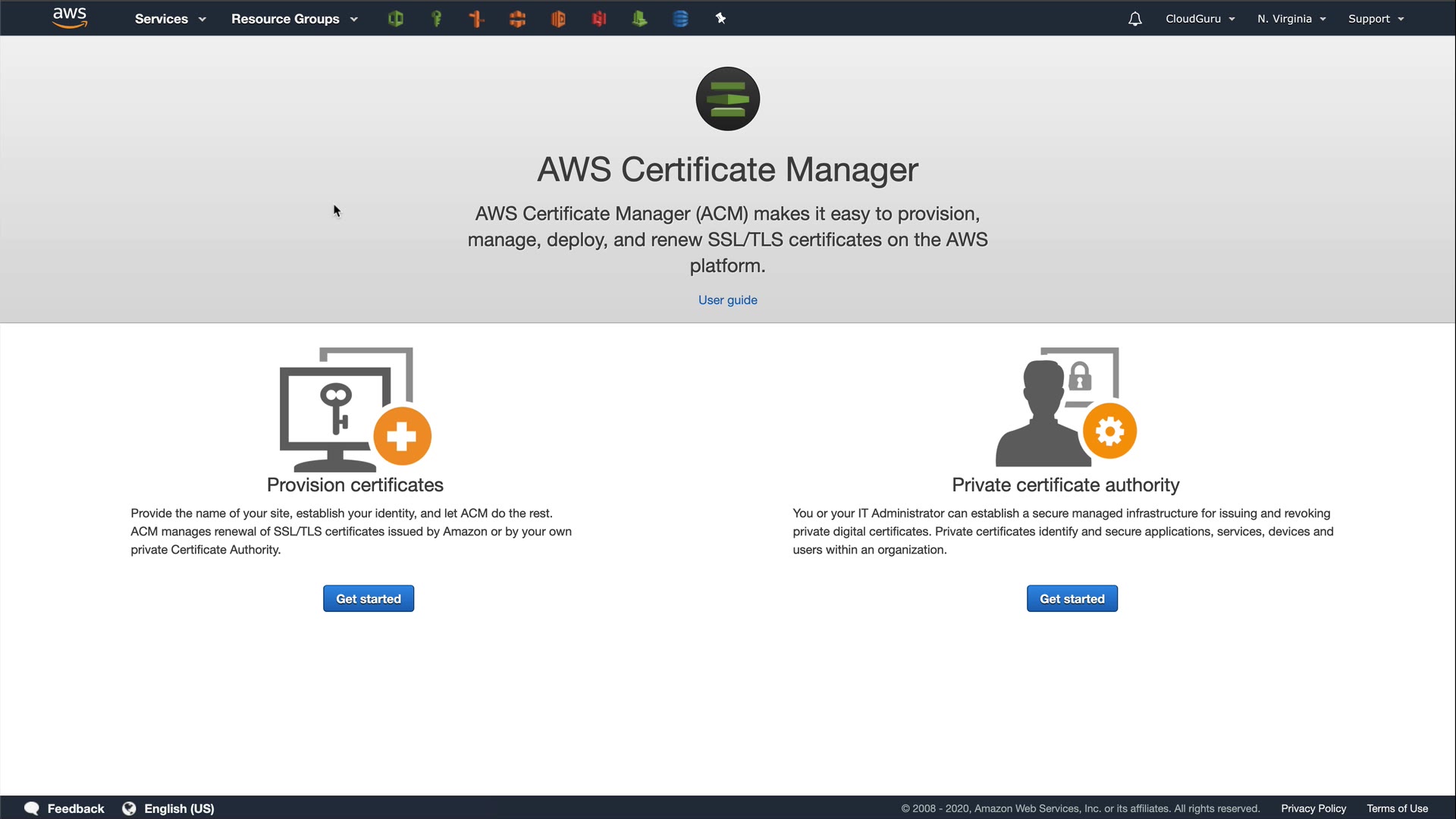Click Get started under Private certificate authority
1456x819 pixels.
pos(1072,598)
